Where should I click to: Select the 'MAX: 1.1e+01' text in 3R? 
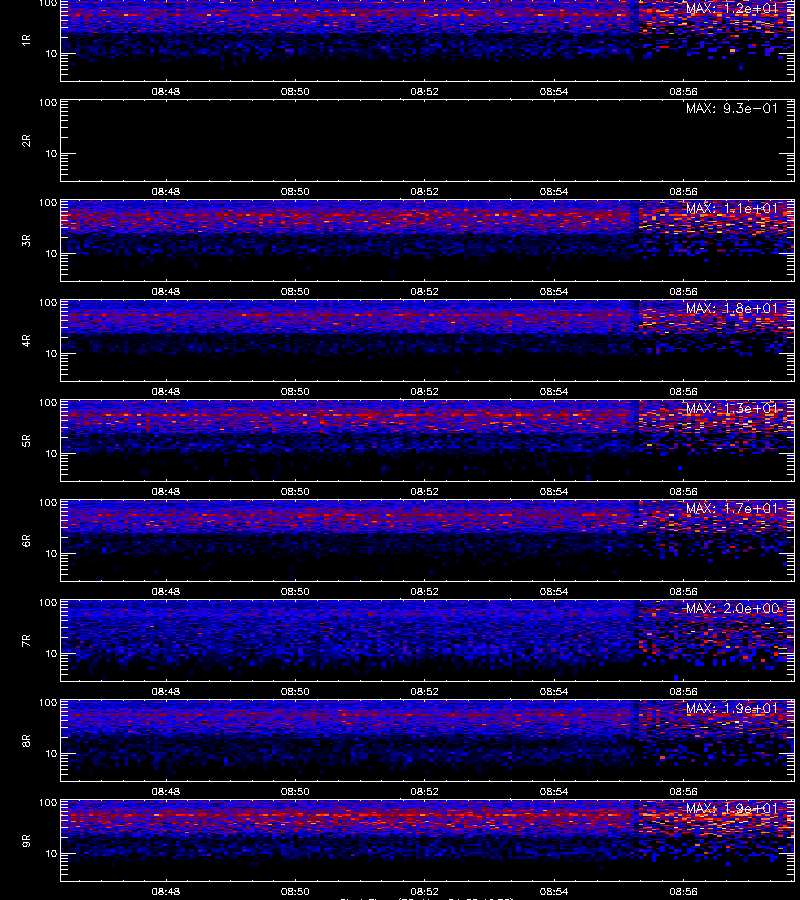(732, 208)
